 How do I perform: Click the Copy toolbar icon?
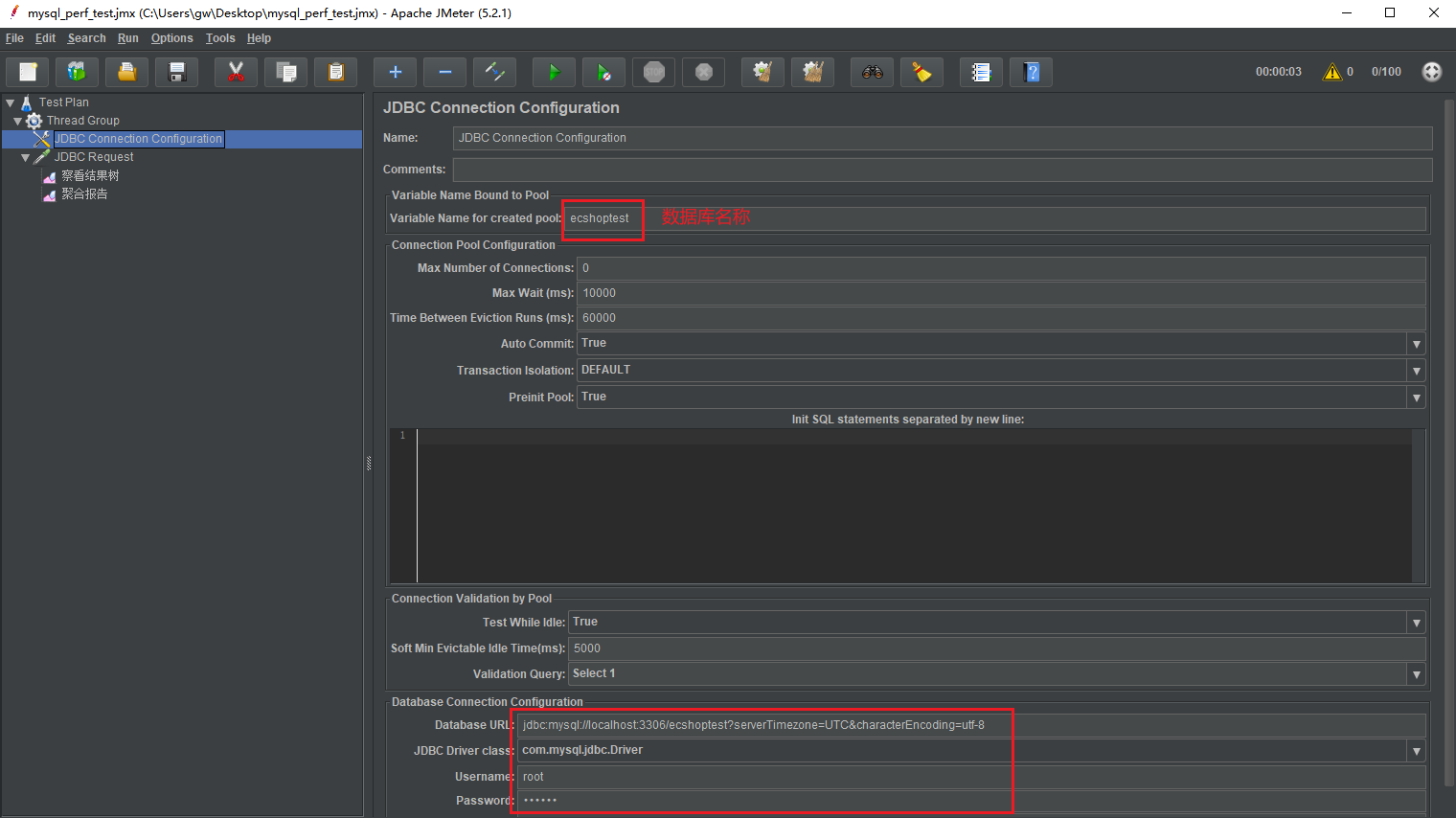click(285, 72)
